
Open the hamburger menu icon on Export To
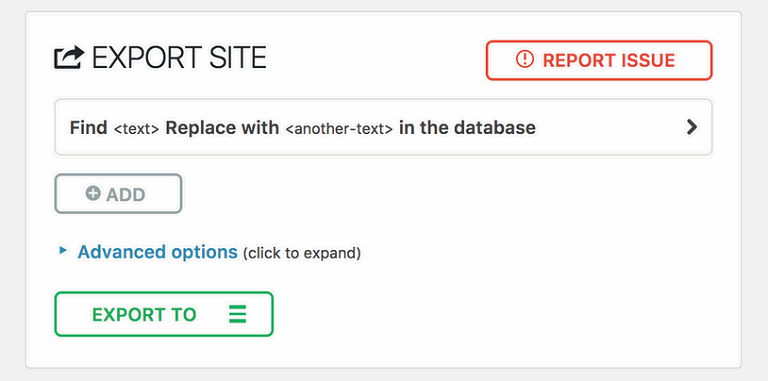click(238, 314)
